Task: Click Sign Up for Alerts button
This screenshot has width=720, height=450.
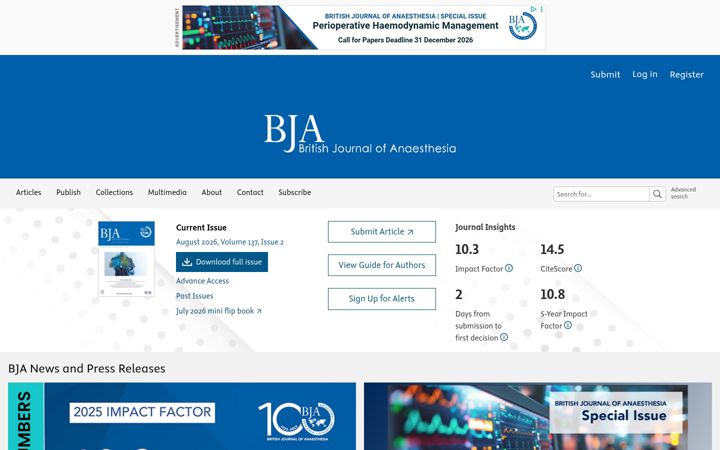Action: tap(382, 299)
